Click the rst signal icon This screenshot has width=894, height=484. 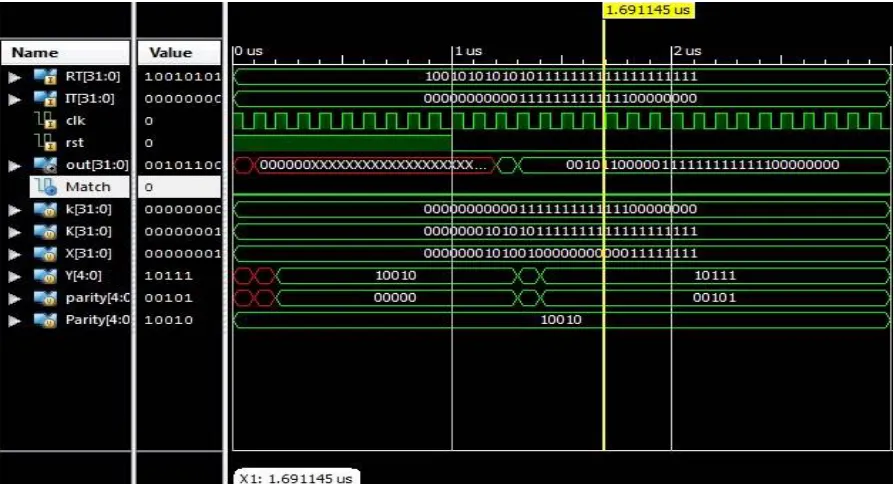click(45, 143)
